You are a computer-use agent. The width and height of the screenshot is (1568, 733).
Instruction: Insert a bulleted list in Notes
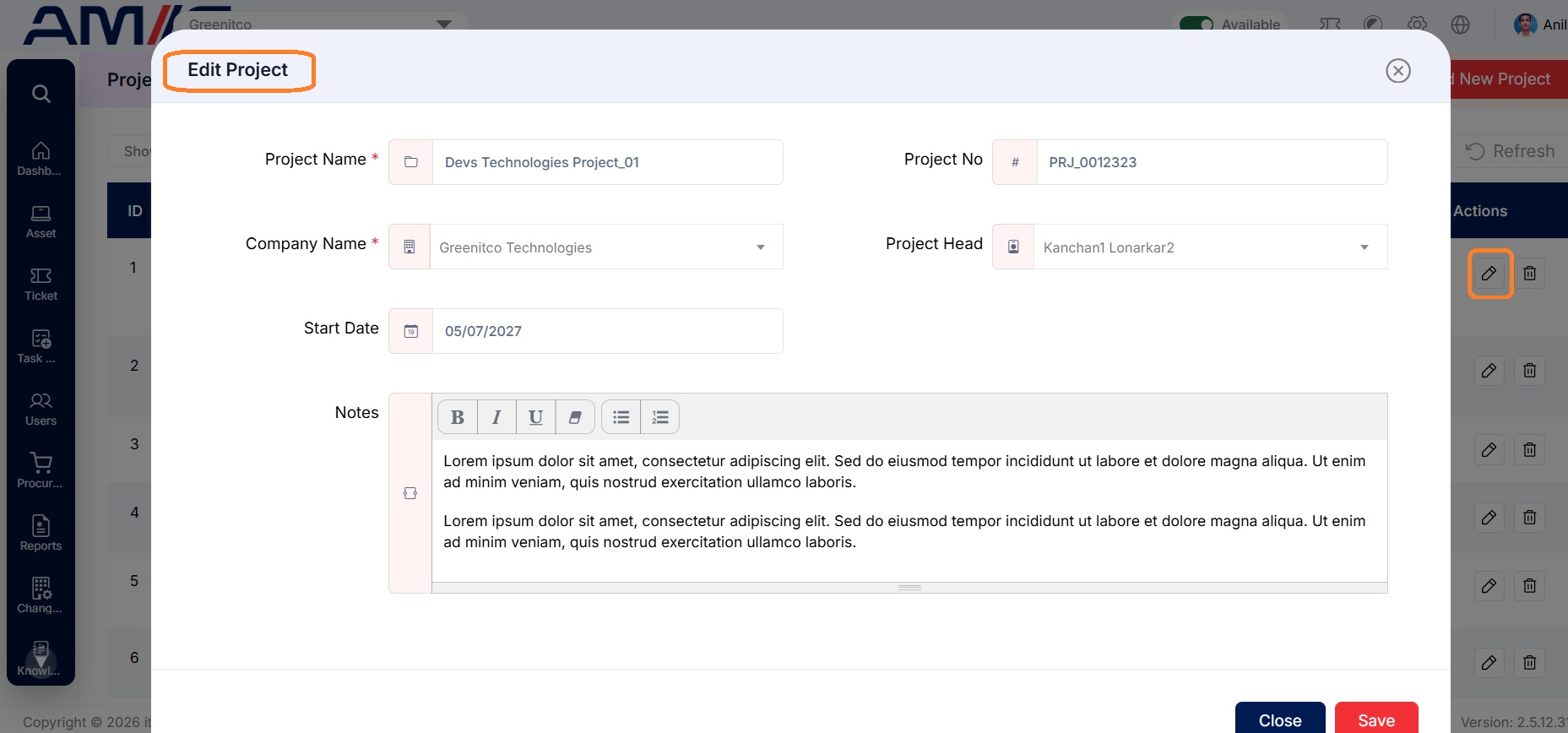point(621,417)
